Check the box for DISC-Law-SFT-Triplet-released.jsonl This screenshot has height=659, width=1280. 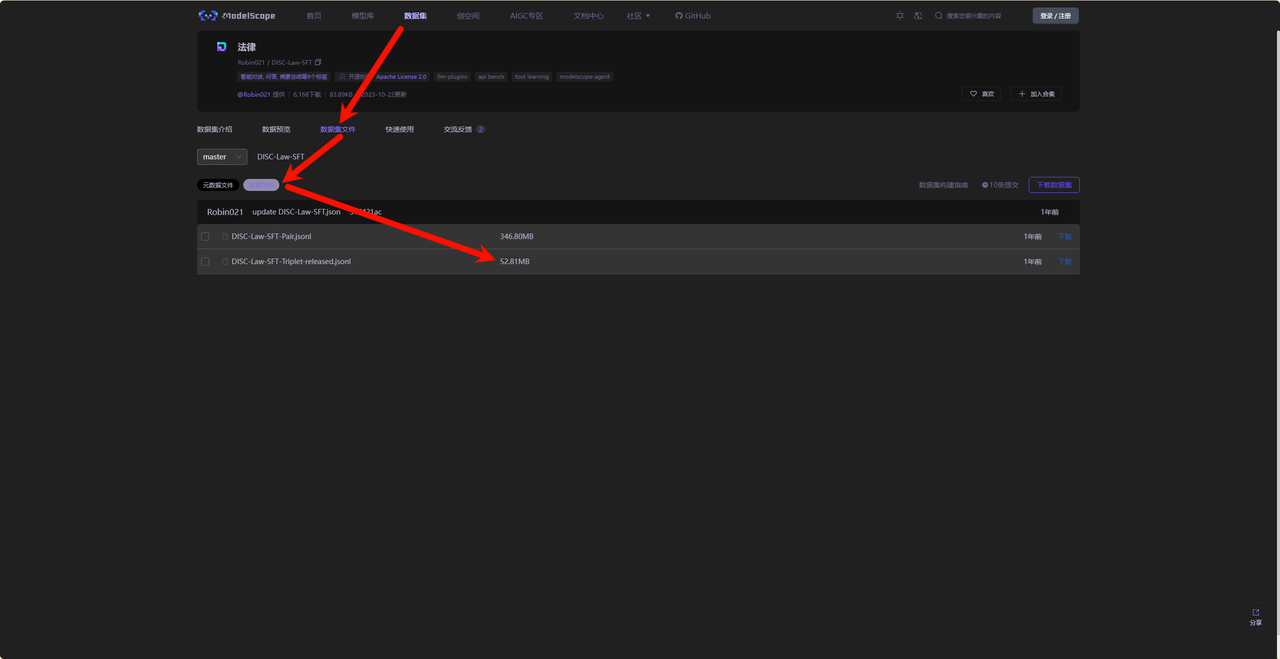[x=205, y=262]
